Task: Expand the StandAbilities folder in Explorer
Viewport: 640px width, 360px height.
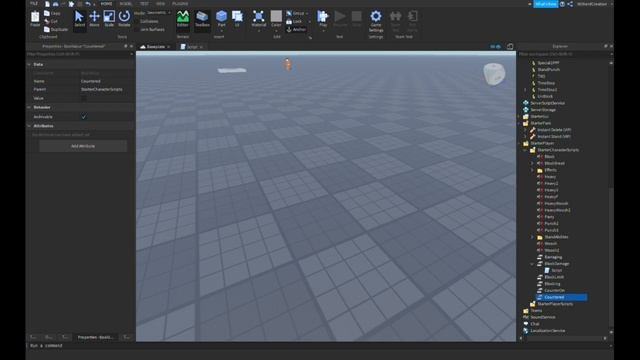Action: tap(532, 237)
